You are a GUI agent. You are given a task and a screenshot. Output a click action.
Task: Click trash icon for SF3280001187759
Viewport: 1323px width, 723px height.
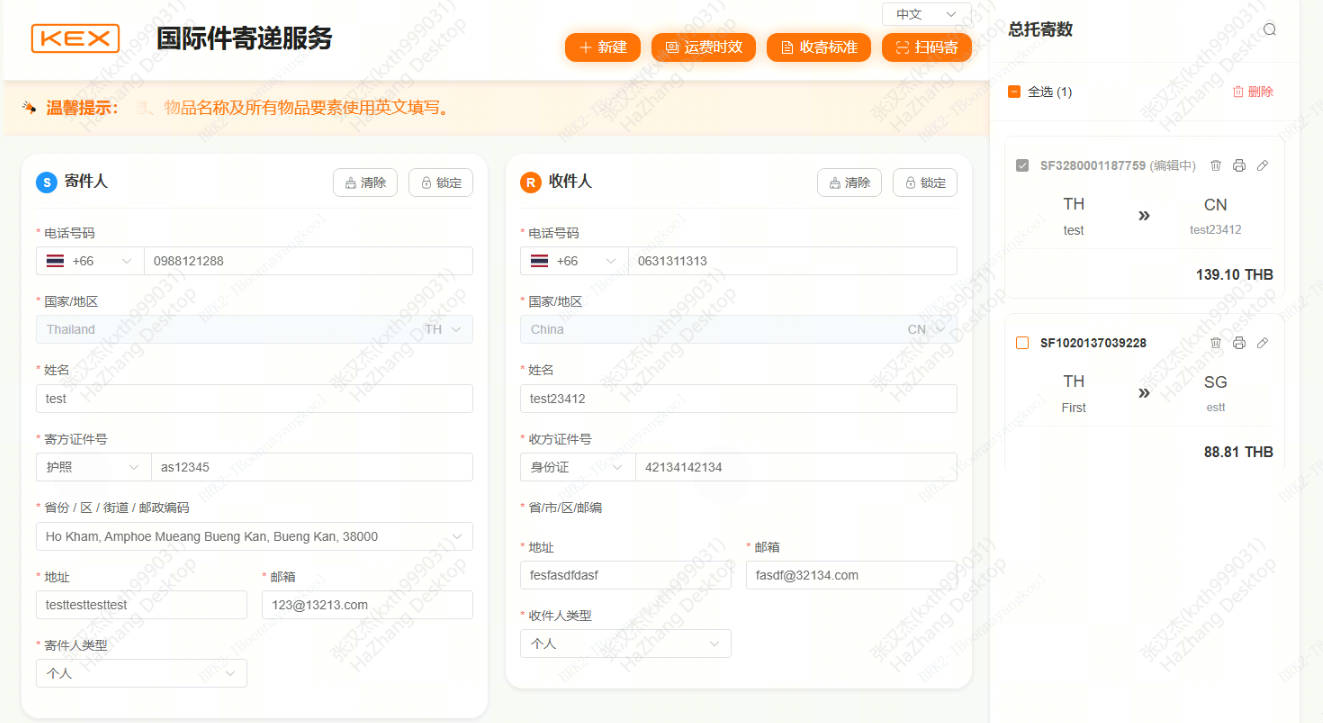pyautogui.click(x=1216, y=166)
